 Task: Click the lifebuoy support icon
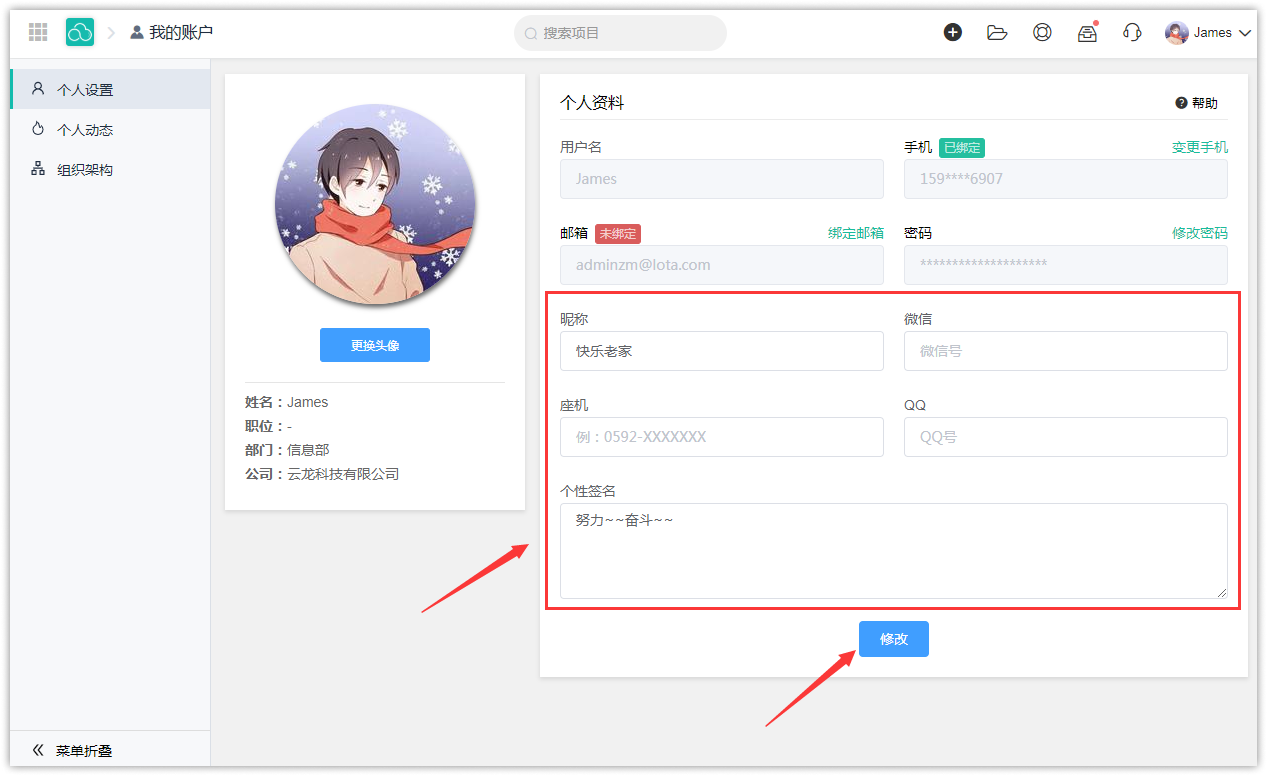(1042, 32)
